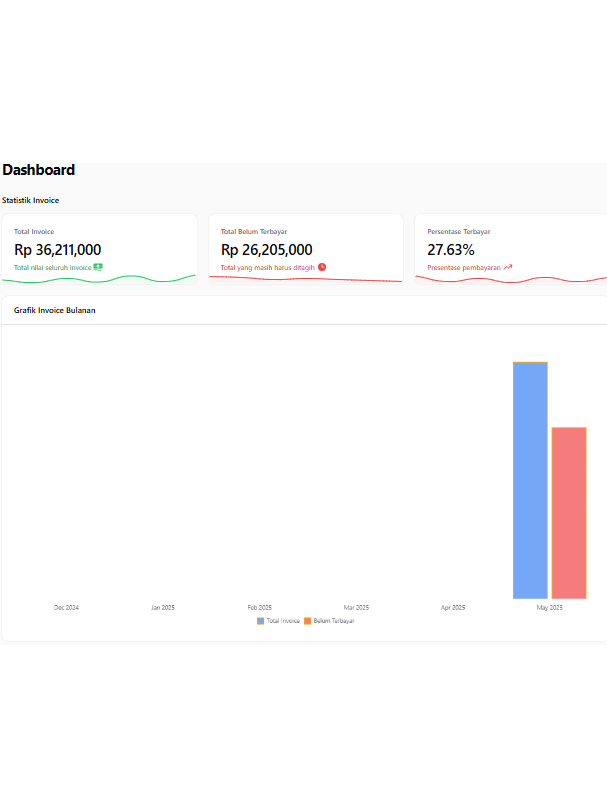Click the Rp 36,211,000 amount

[x=58, y=250]
